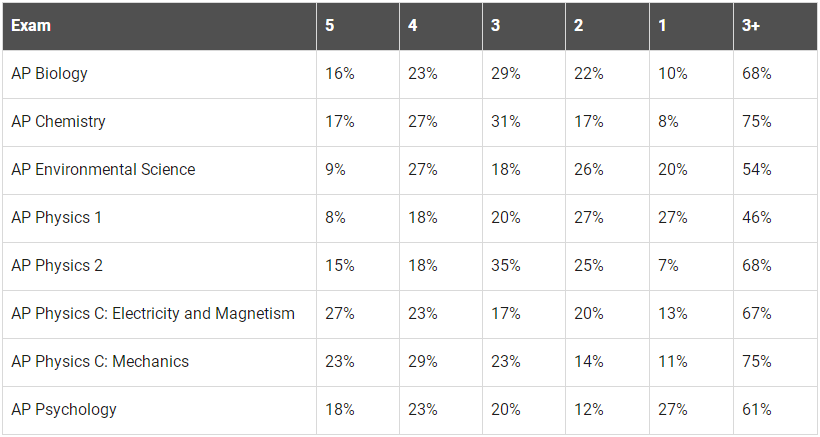This screenshot has width=820, height=437.
Task: Click the Exam column header
Action: point(31,26)
